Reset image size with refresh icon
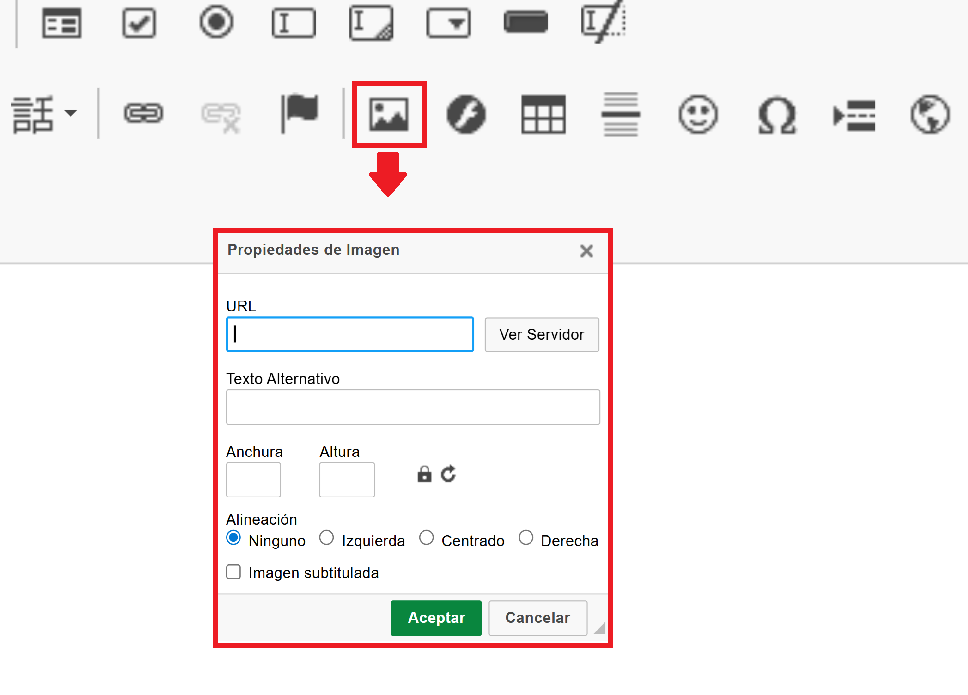The width and height of the screenshot is (968, 695). click(x=448, y=474)
